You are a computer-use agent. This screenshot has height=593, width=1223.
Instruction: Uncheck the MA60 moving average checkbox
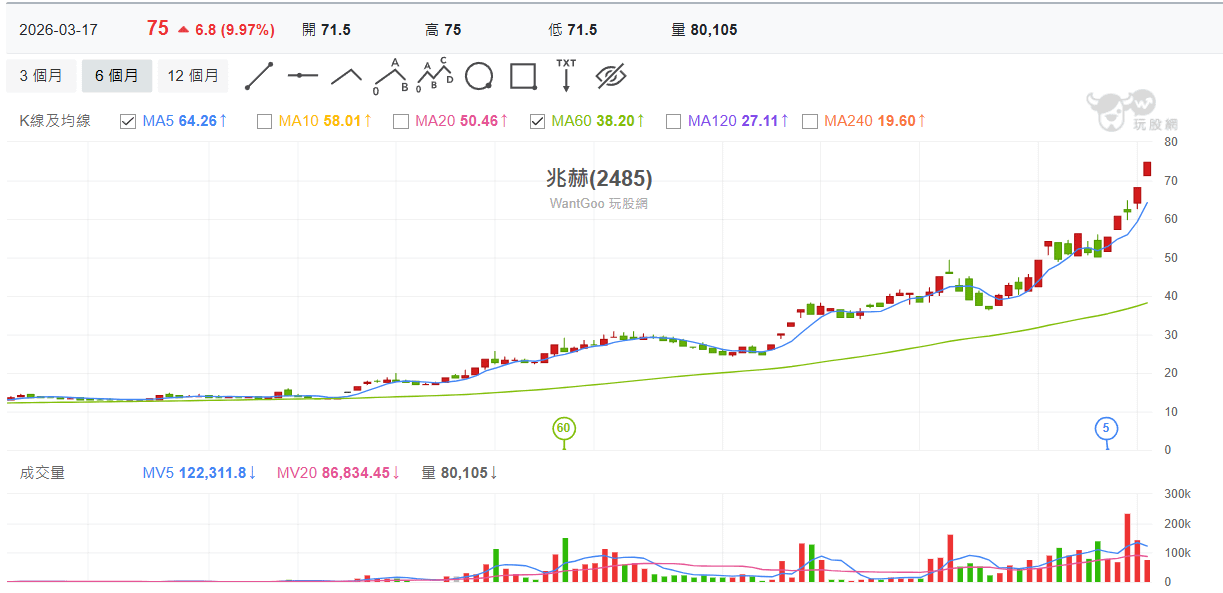537,121
